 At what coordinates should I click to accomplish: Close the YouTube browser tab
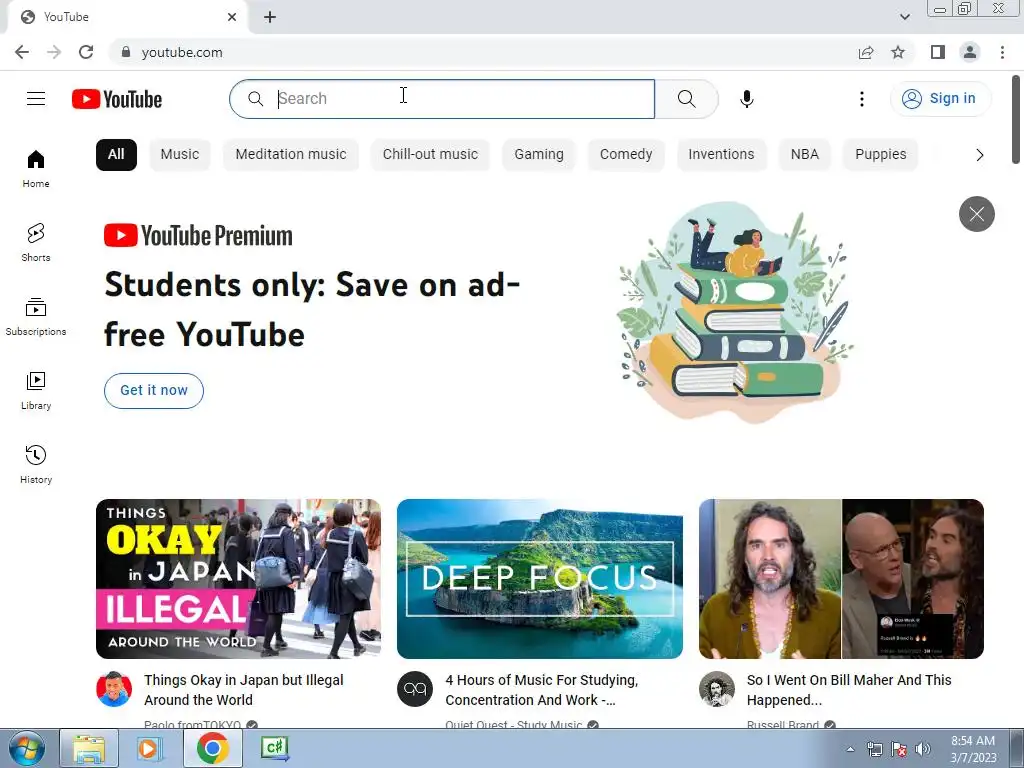(x=232, y=17)
